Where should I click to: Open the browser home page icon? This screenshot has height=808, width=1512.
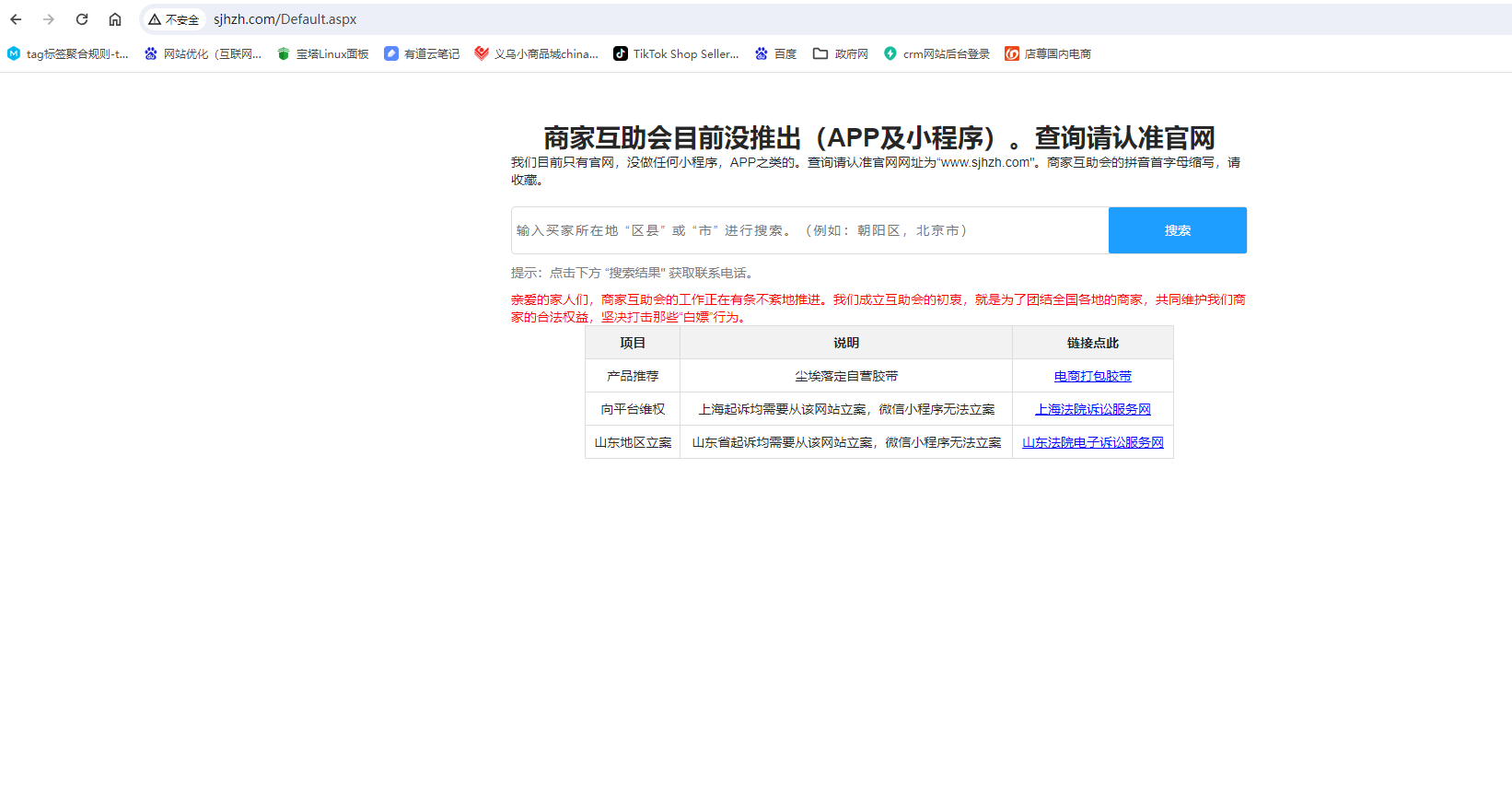coord(115,19)
